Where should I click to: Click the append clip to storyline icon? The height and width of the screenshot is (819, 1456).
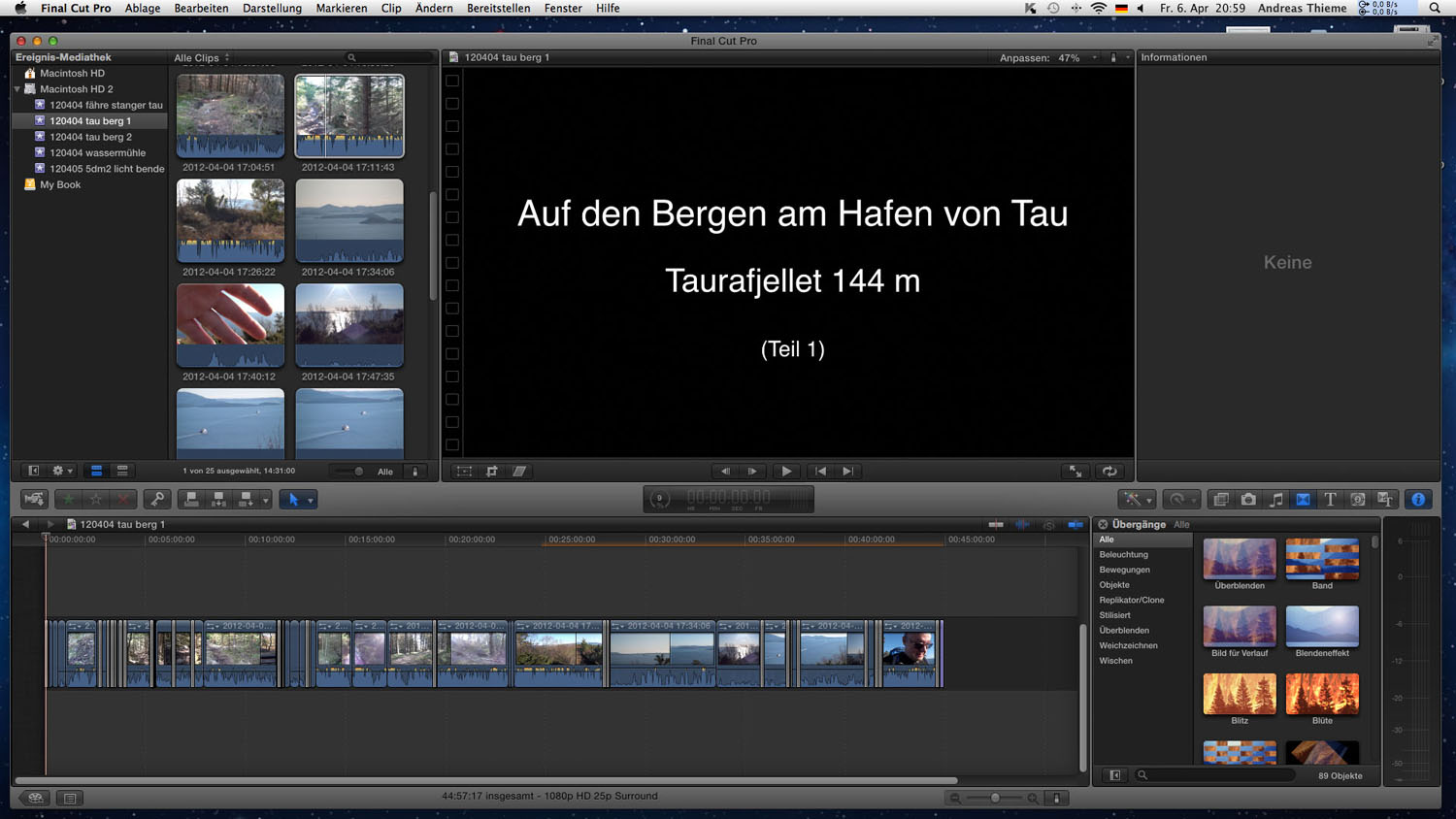click(x=246, y=499)
